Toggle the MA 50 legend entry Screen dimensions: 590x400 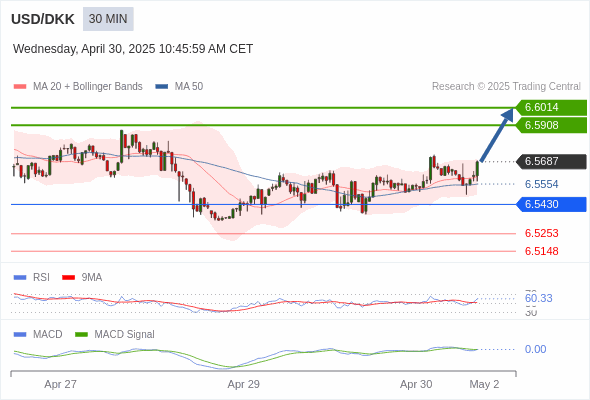tap(179, 87)
